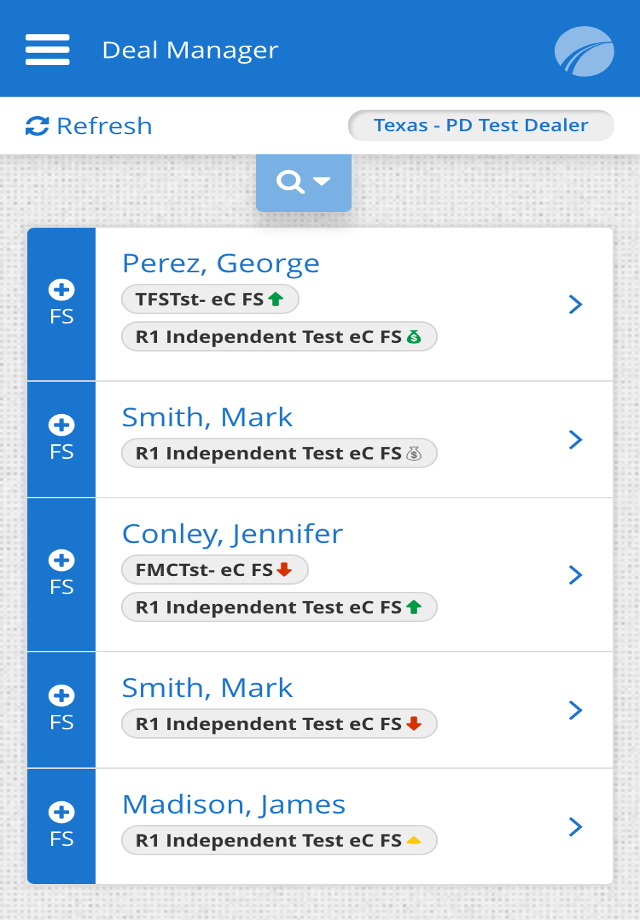Add FS on the second Smith, Mark row

tap(61, 697)
